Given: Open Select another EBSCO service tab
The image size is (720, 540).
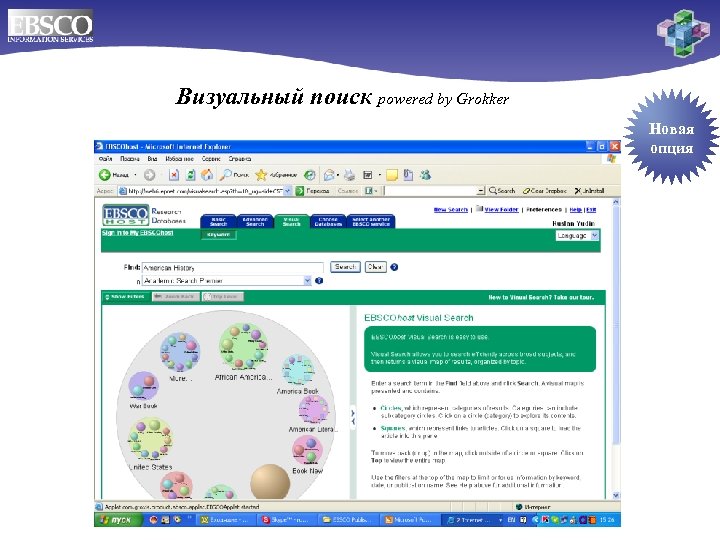Looking at the screenshot, I should [x=371, y=221].
